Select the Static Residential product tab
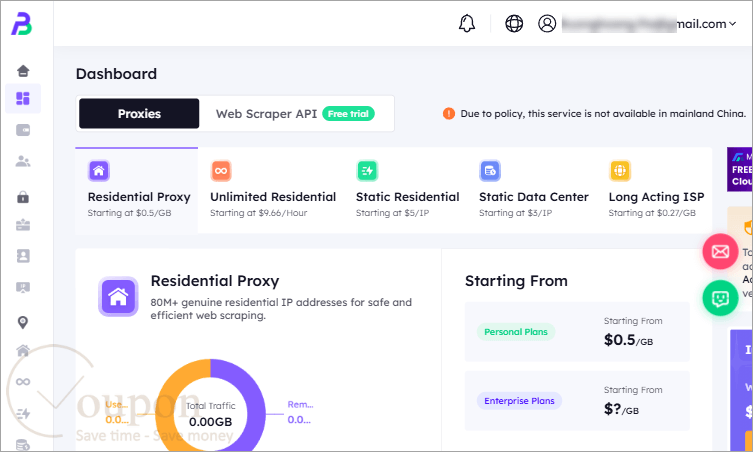The image size is (753, 452). click(x=408, y=191)
